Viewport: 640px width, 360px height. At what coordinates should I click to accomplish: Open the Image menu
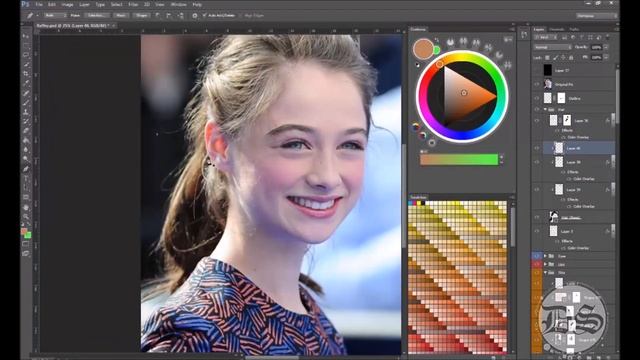click(x=67, y=4)
